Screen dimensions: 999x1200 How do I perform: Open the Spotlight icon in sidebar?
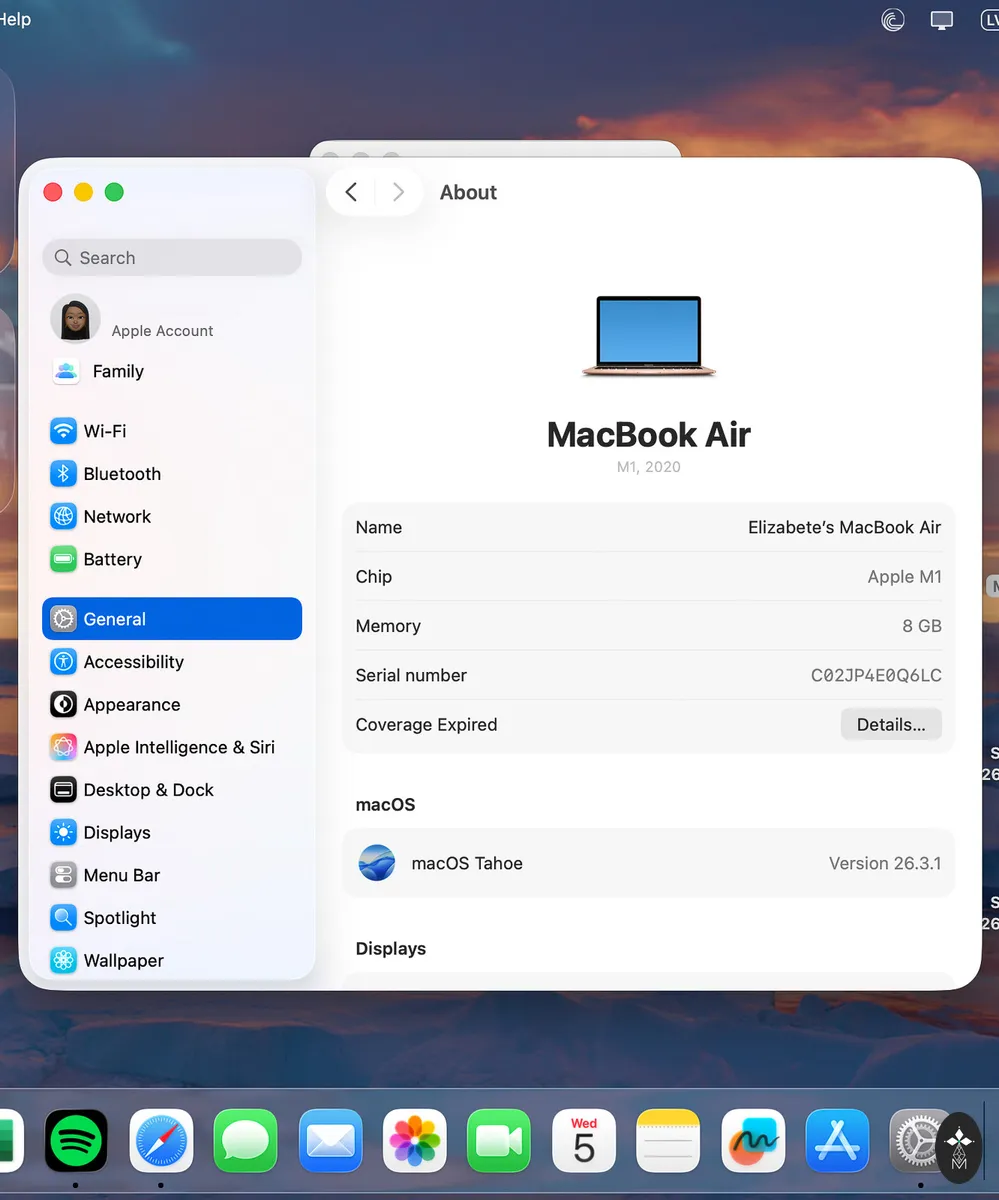tap(63, 918)
